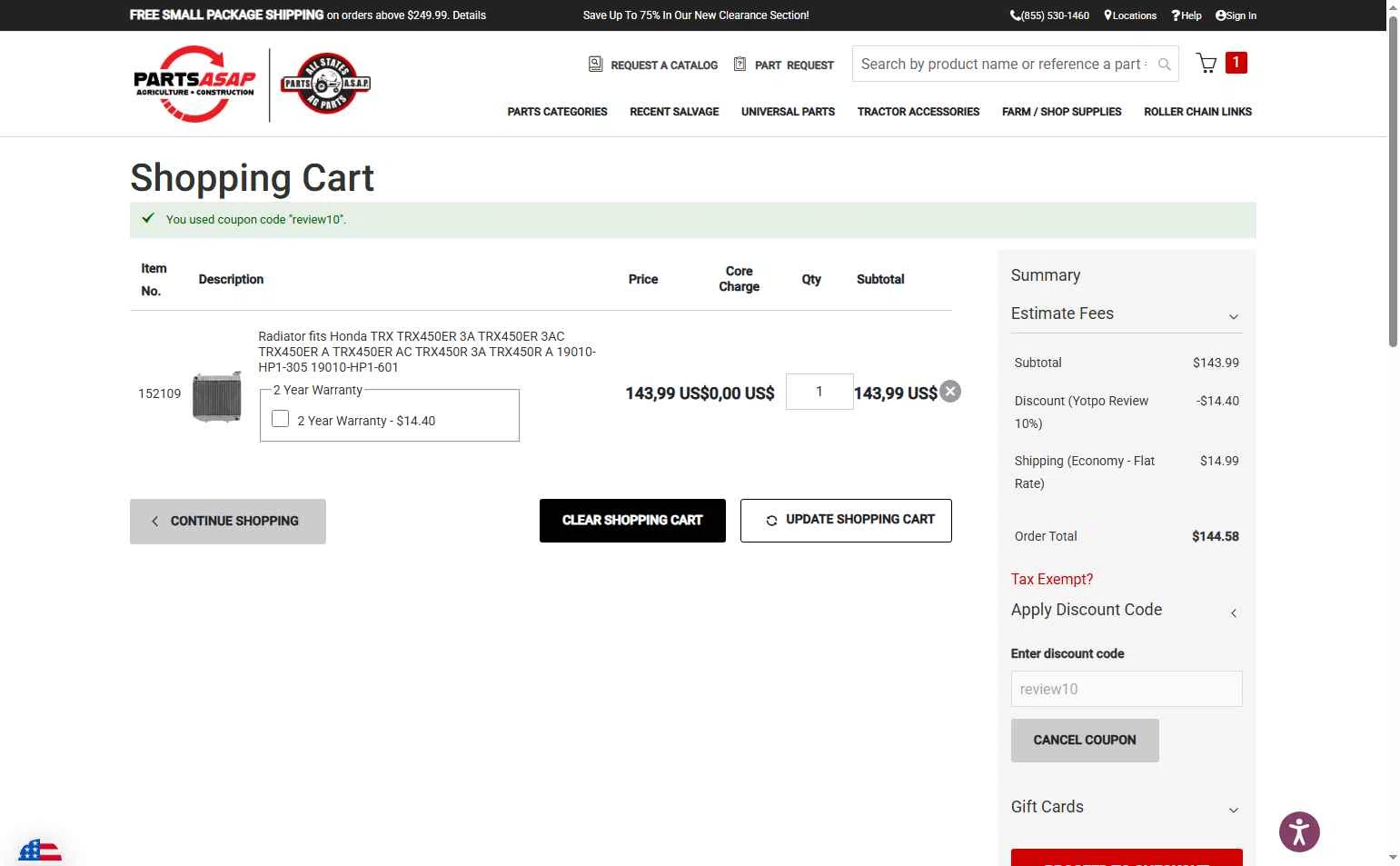Click the Clear Shopping Cart button

[x=632, y=521]
